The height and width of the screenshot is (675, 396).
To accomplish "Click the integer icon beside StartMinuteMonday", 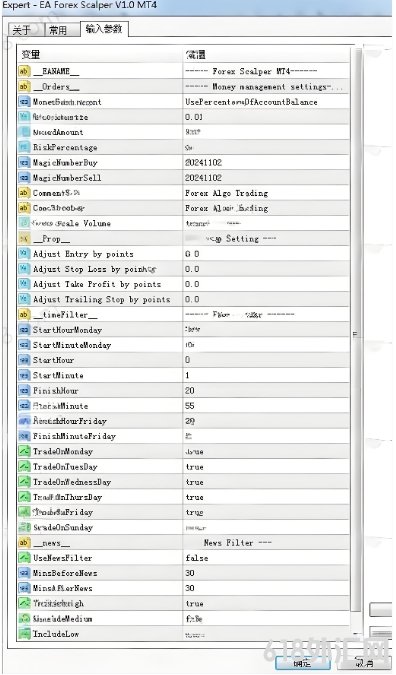I will pyautogui.click(x=24, y=345).
